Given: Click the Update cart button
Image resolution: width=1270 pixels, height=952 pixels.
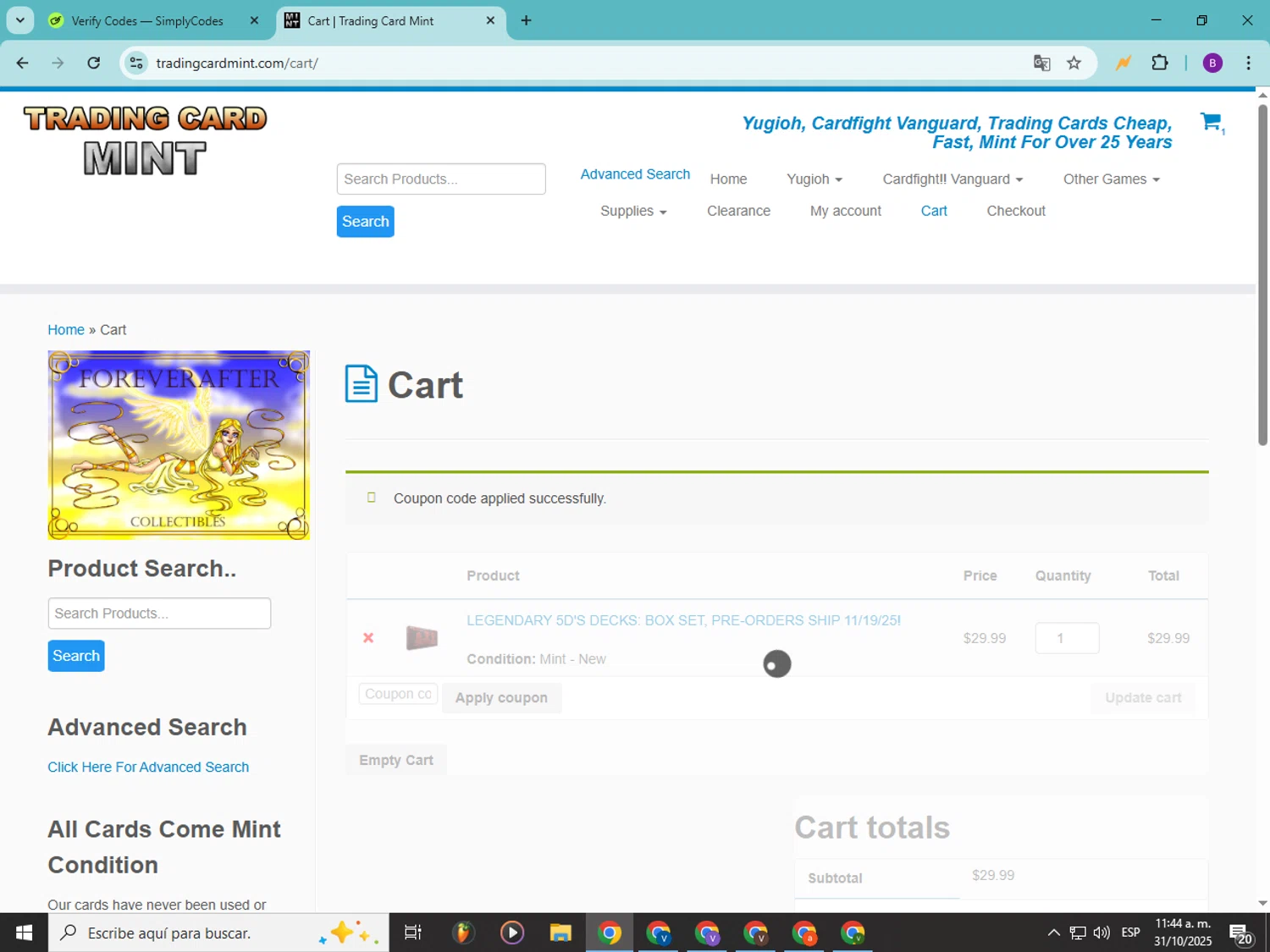Looking at the screenshot, I should point(1143,697).
